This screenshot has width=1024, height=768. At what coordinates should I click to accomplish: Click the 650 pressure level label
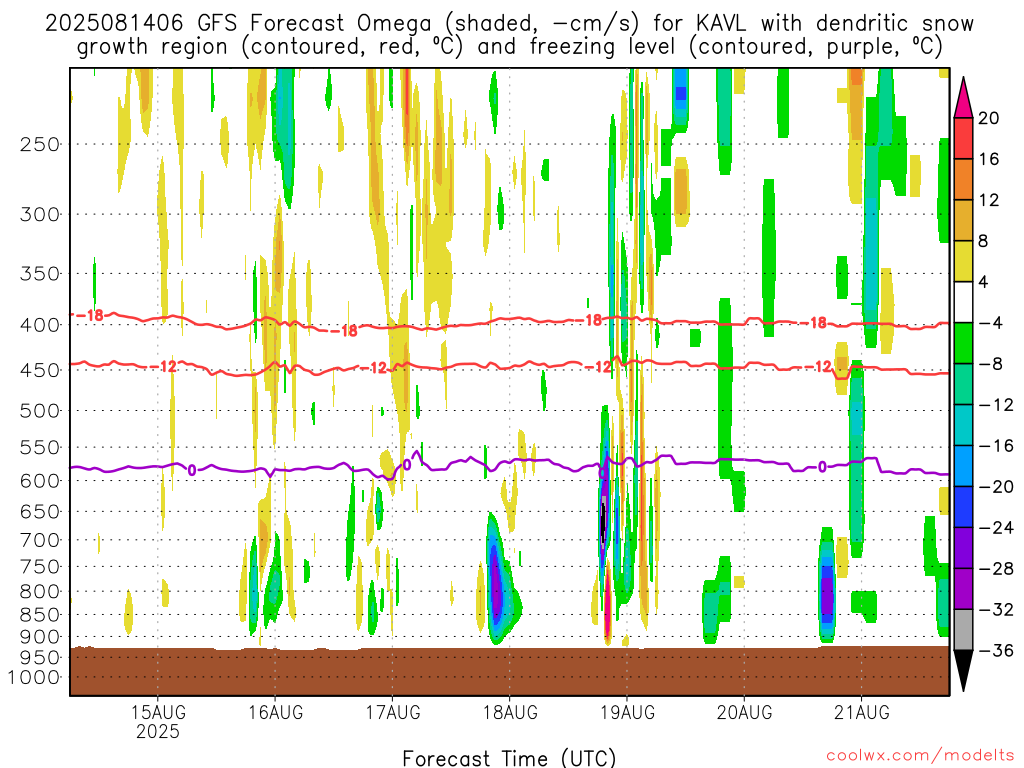coord(40,511)
